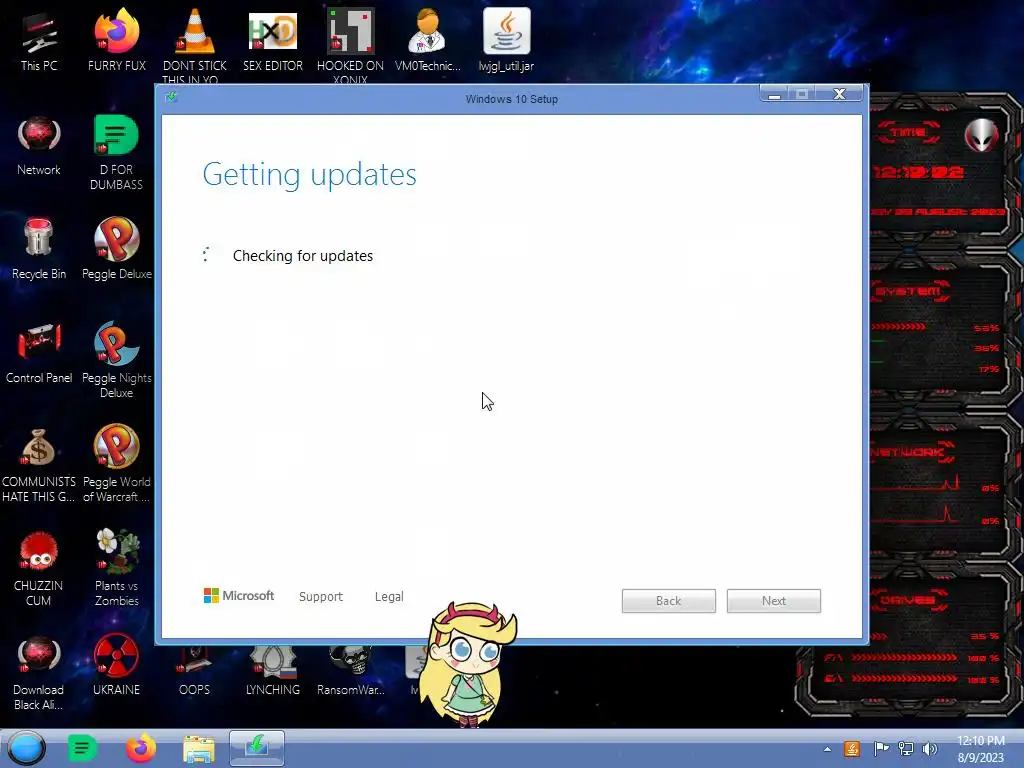Image resolution: width=1024 pixels, height=768 pixels.
Task: Click the Java update tray icon
Action: click(852, 748)
